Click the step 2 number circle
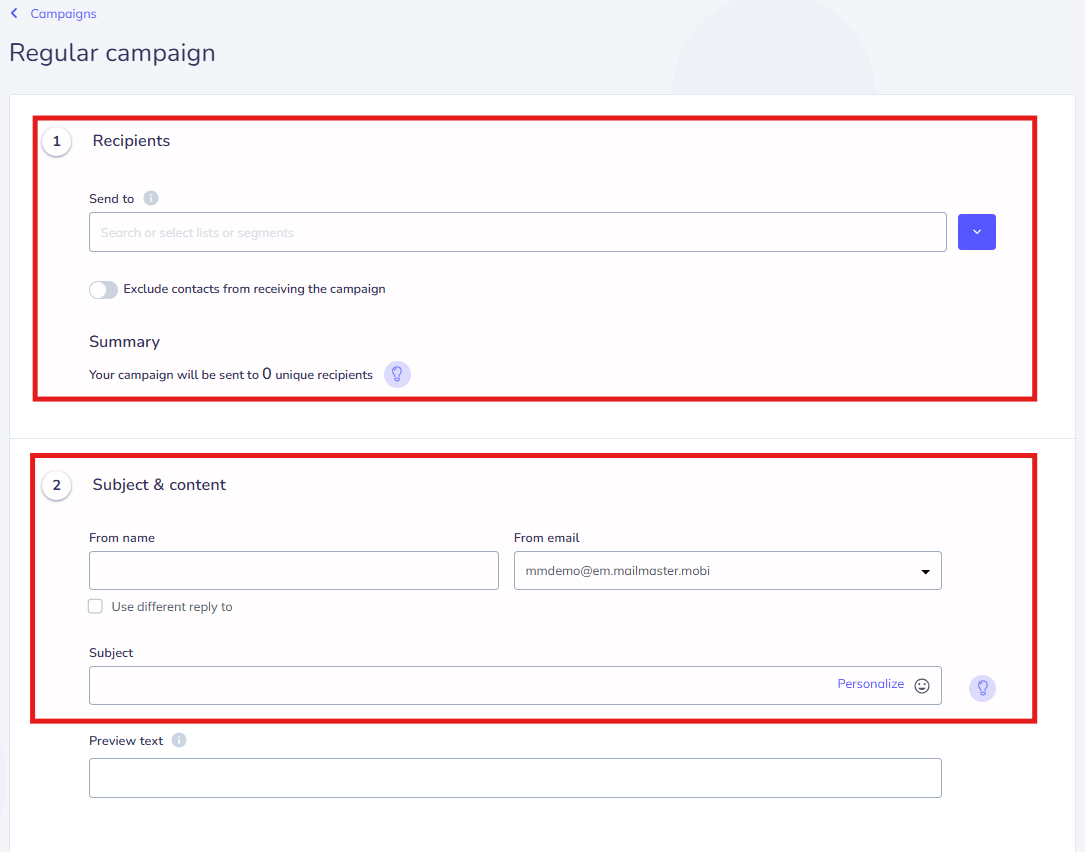The width and height of the screenshot is (1085, 852). pyautogui.click(x=56, y=486)
